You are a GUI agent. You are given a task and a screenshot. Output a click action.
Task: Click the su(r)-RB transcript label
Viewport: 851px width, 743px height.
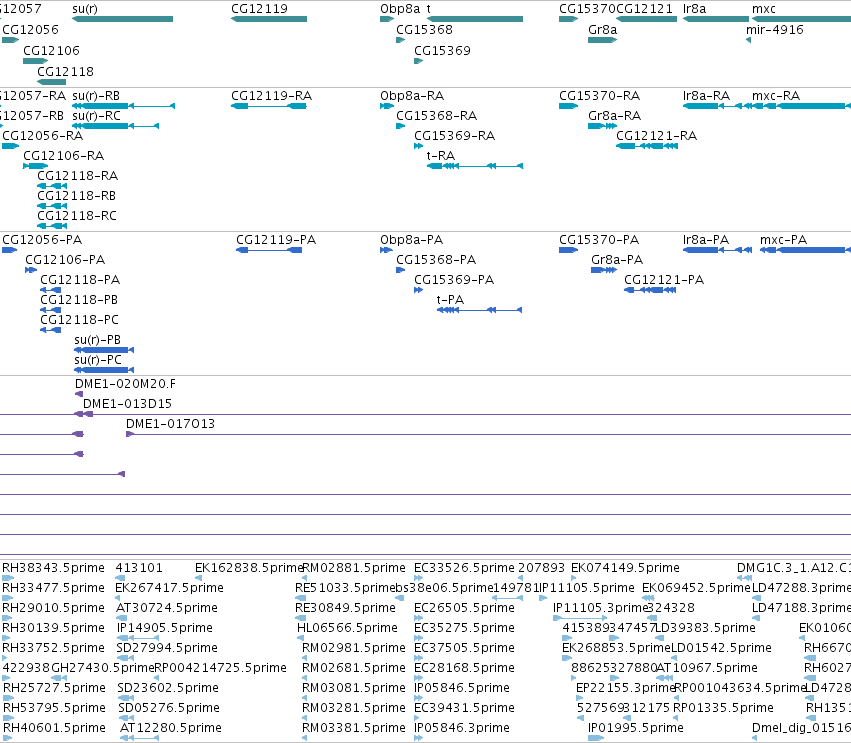tap(96, 96)
